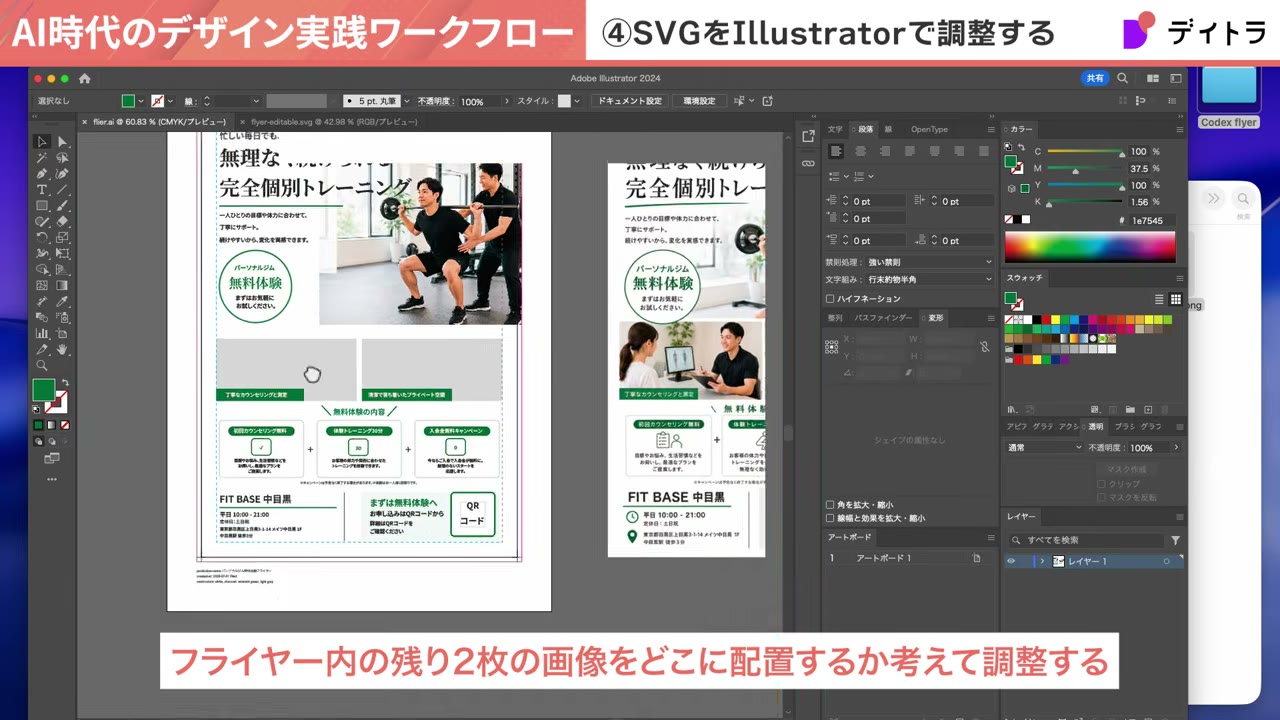Select the Eyedropper tool

62,301
